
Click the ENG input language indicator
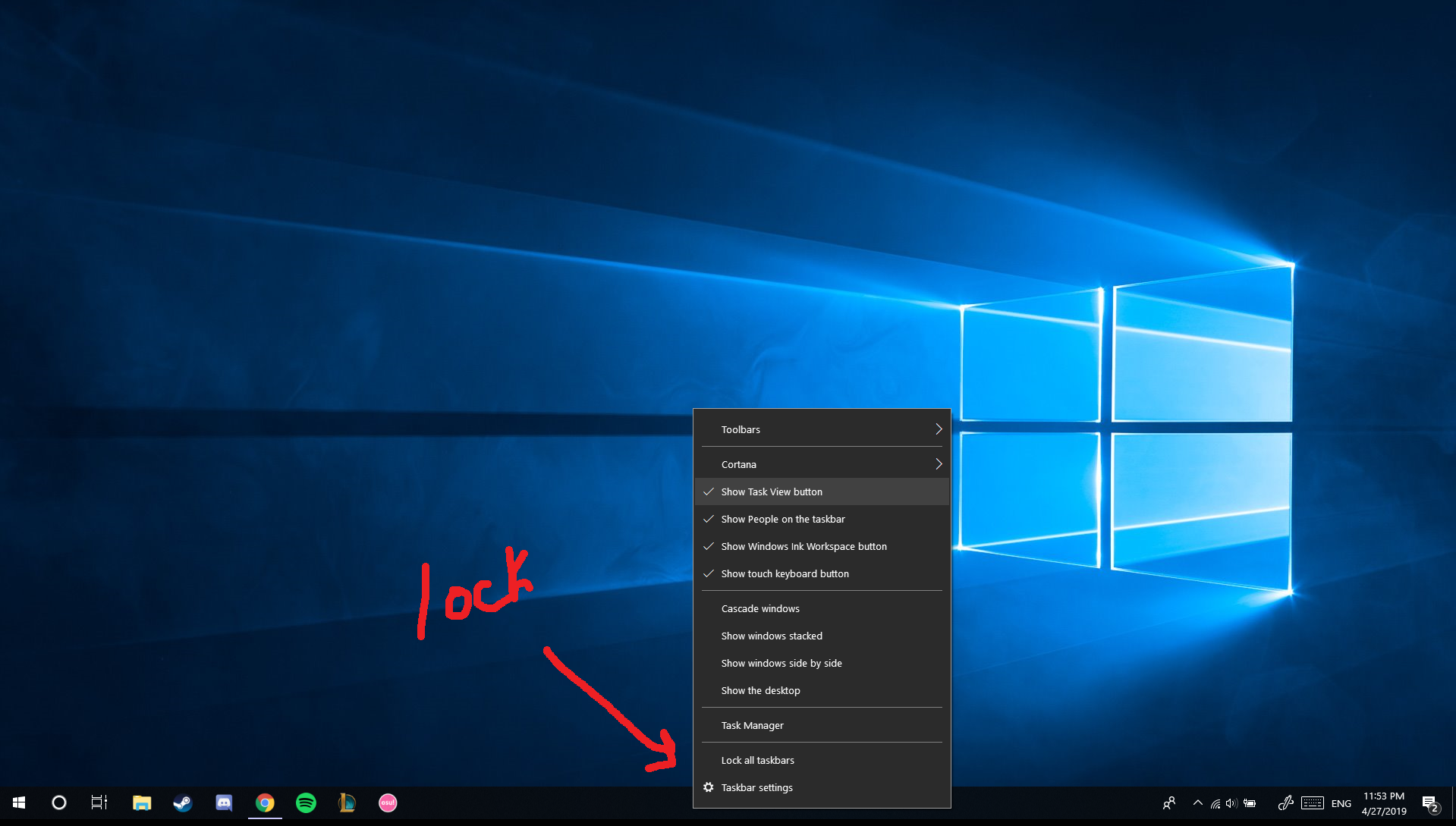1341,803
